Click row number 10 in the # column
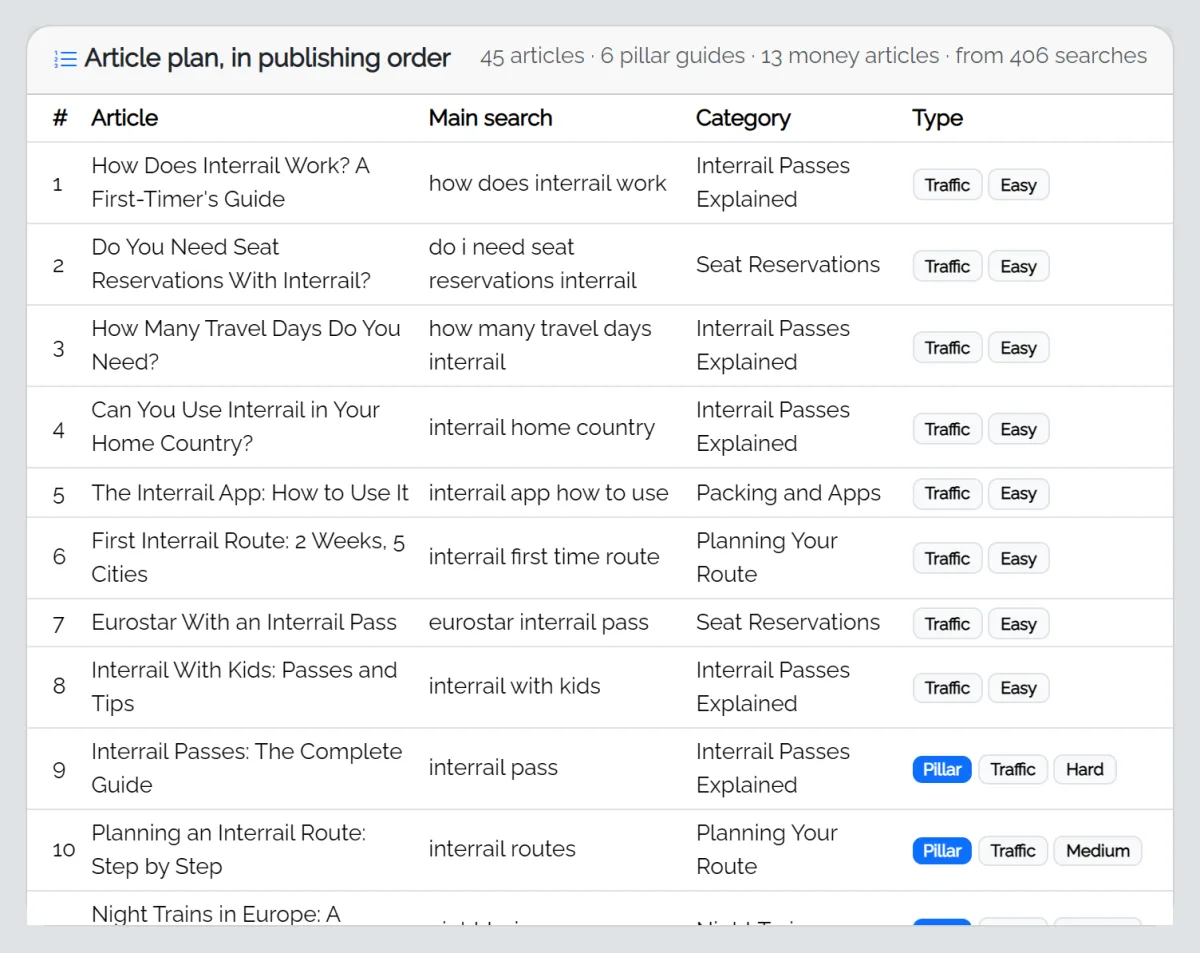The height and width of the screenshot is (953, 1200). point(64,850)
